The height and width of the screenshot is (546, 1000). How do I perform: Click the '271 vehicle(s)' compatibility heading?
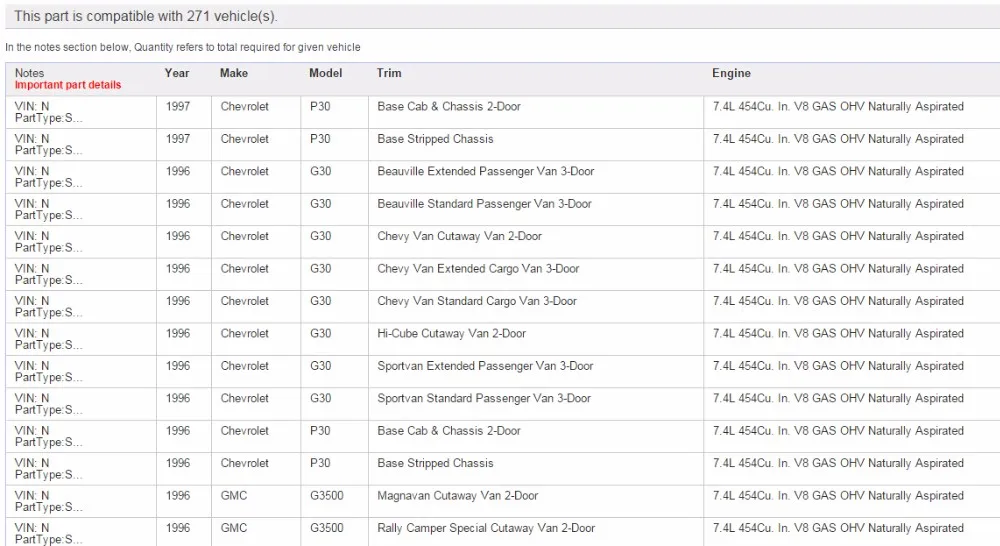(145, 16)
